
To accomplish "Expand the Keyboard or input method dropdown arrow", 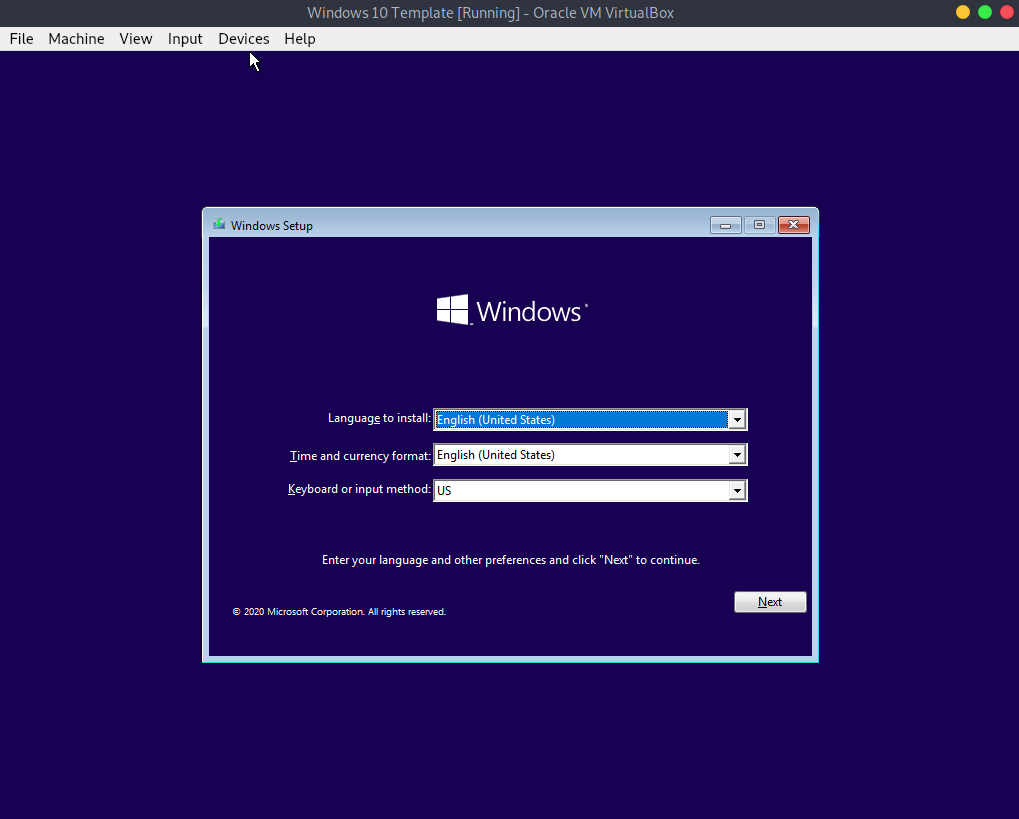I will (737, 491).
